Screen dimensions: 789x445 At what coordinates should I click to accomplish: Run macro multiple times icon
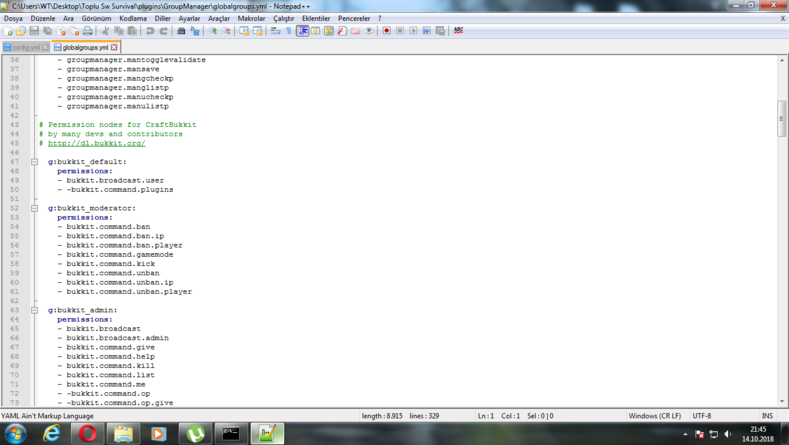tap(427, 31)
